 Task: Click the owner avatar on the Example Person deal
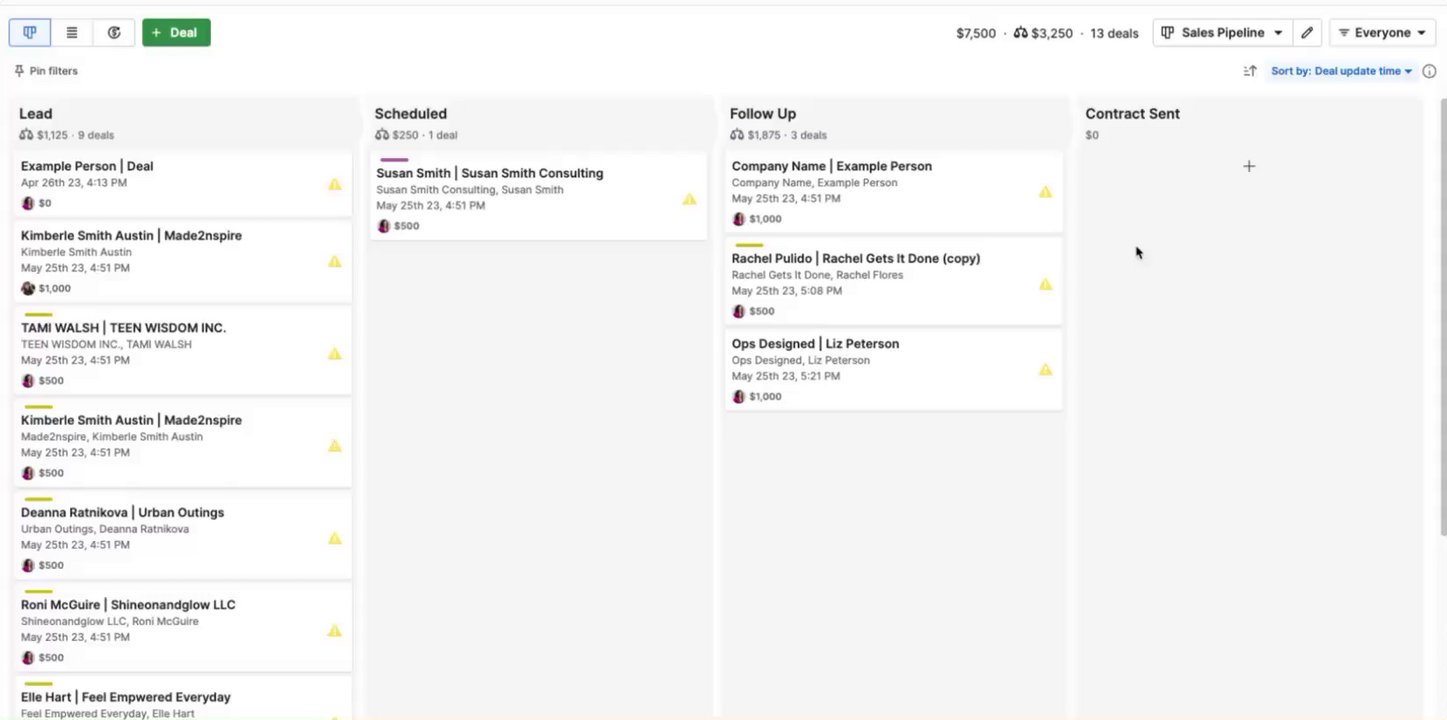[28, 203]
